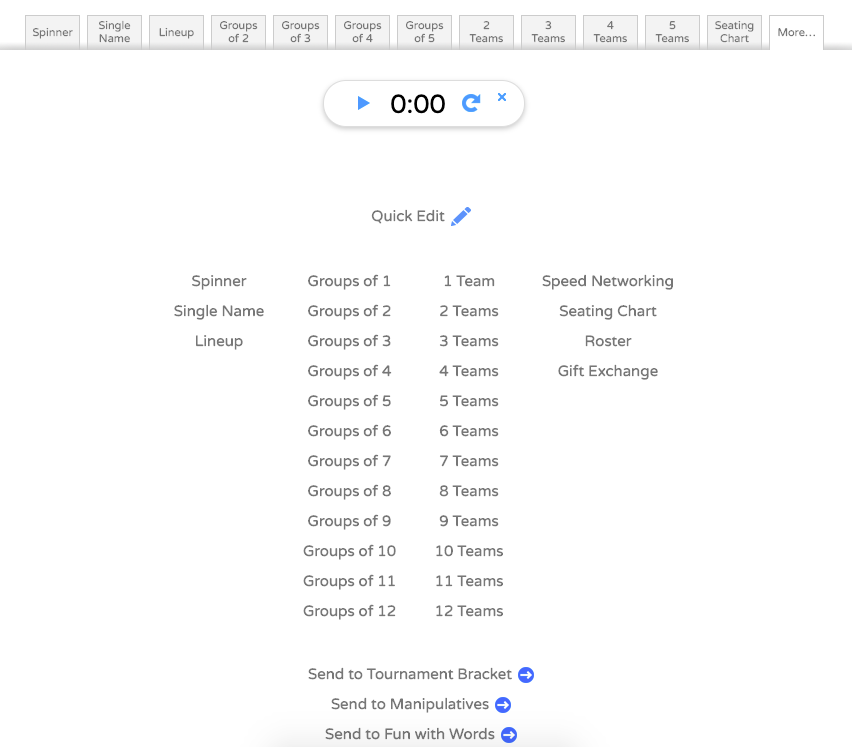The height and width of the screenshot is (747, 852).
Task: Open the Spinner tab
Action: pos(52,32)
